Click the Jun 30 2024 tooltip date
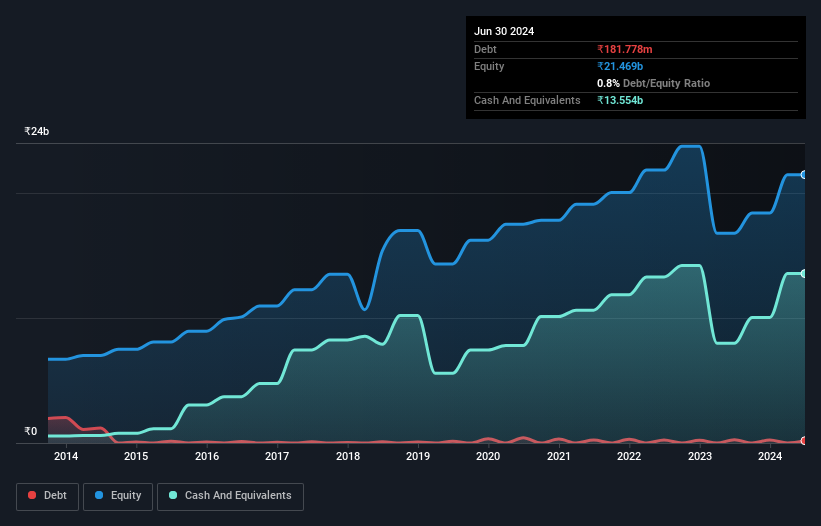Screen dimensions: 821x526 click(x=504, y=31)
